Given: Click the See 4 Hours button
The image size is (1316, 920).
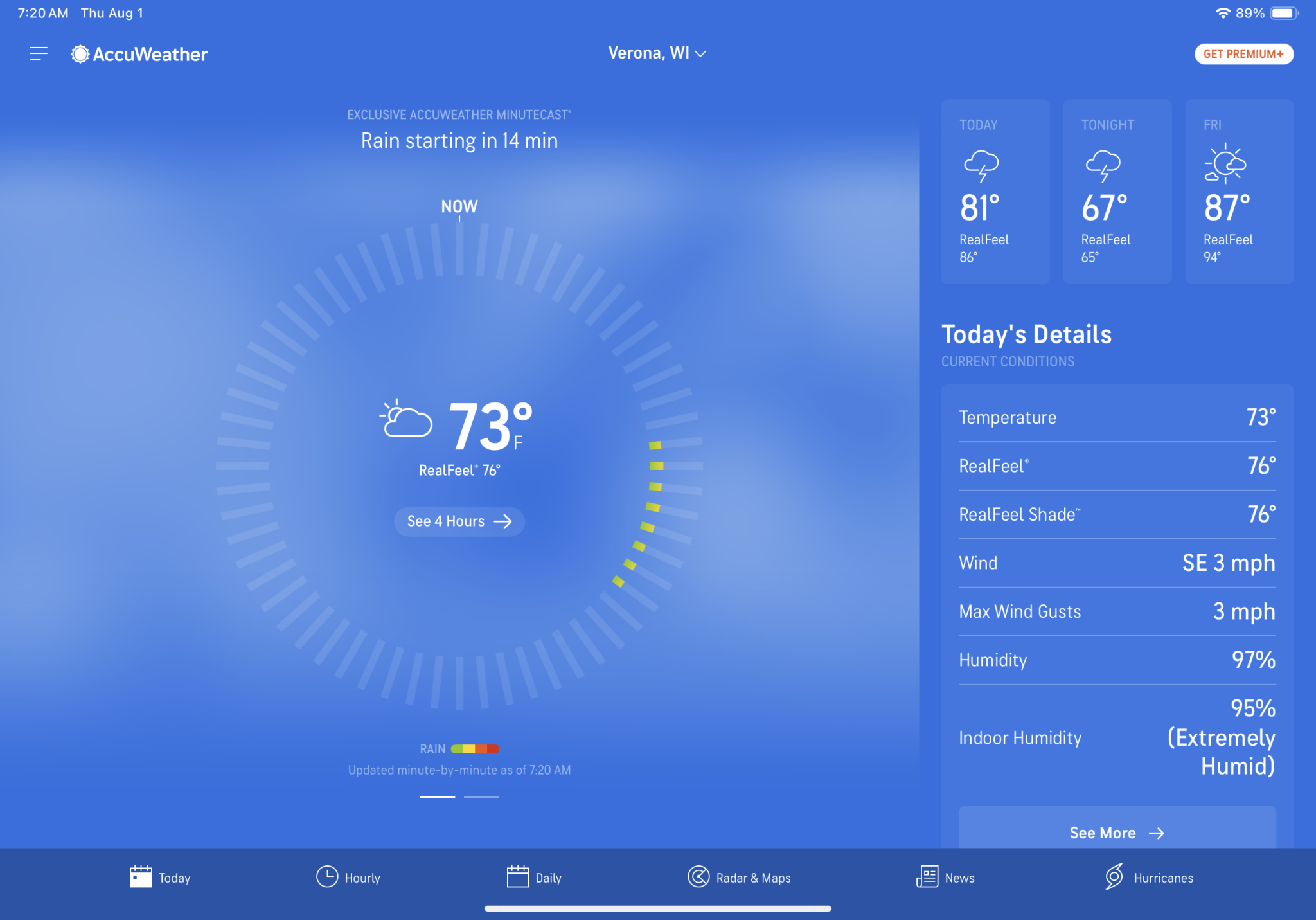Looking at the screenshot, I should [x=459, y=521].
